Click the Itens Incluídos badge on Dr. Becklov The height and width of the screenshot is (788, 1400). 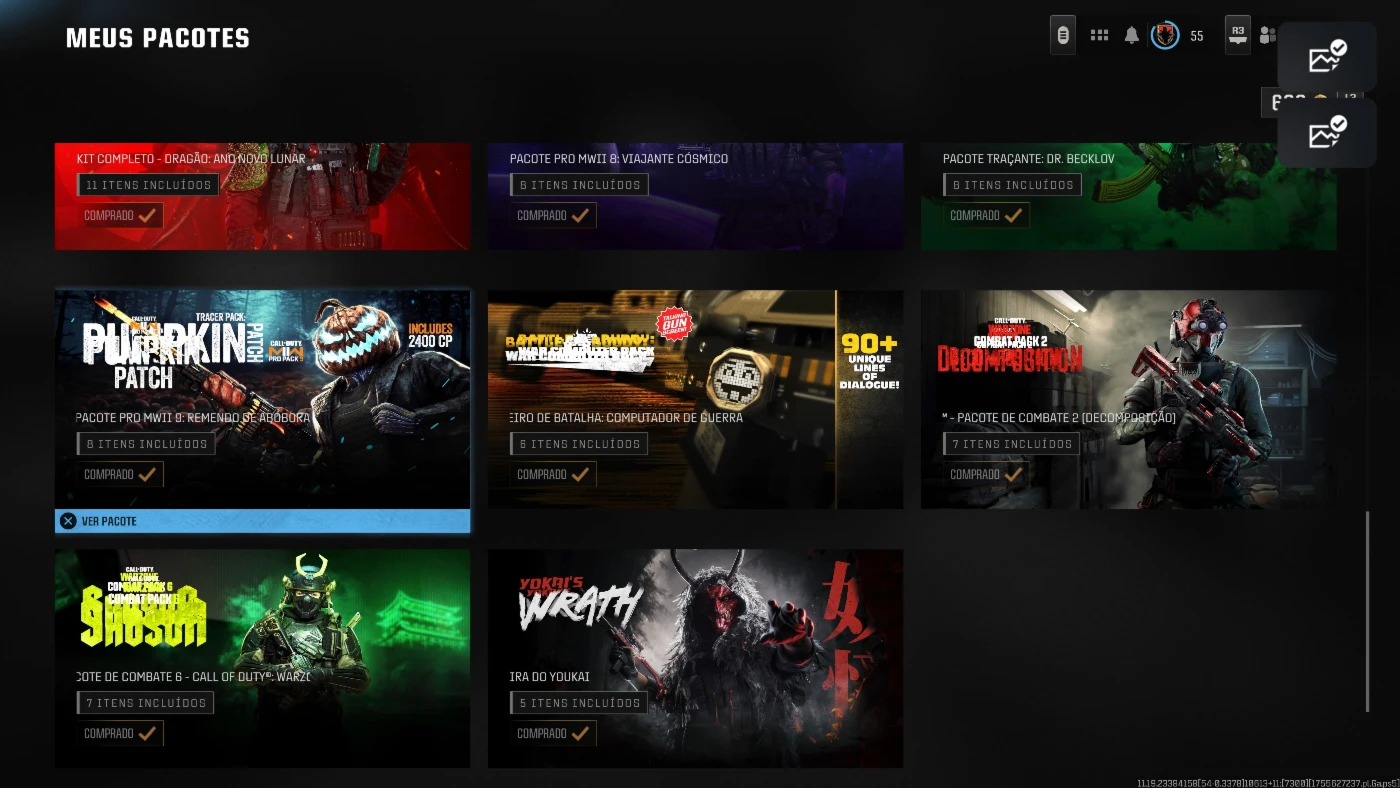pos(1012,185)
